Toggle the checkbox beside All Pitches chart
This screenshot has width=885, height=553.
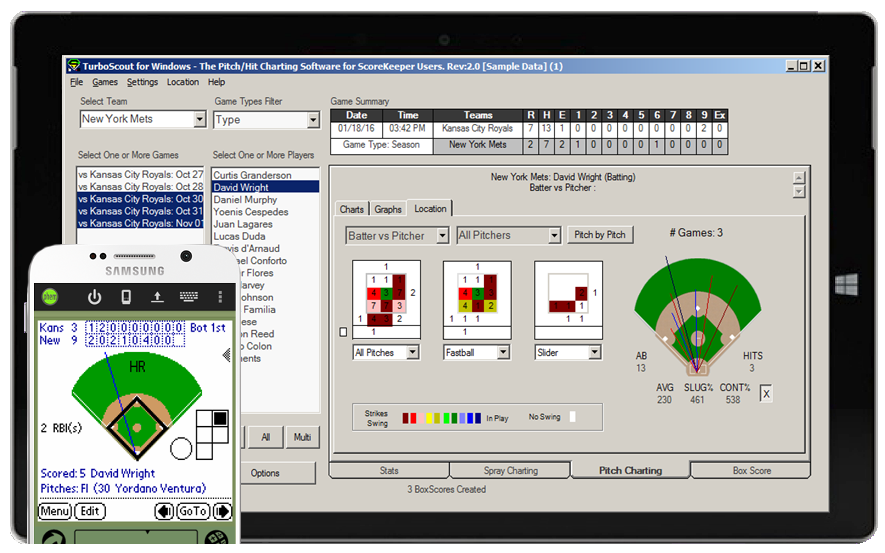pyautogui.click(x=343, y=332)
